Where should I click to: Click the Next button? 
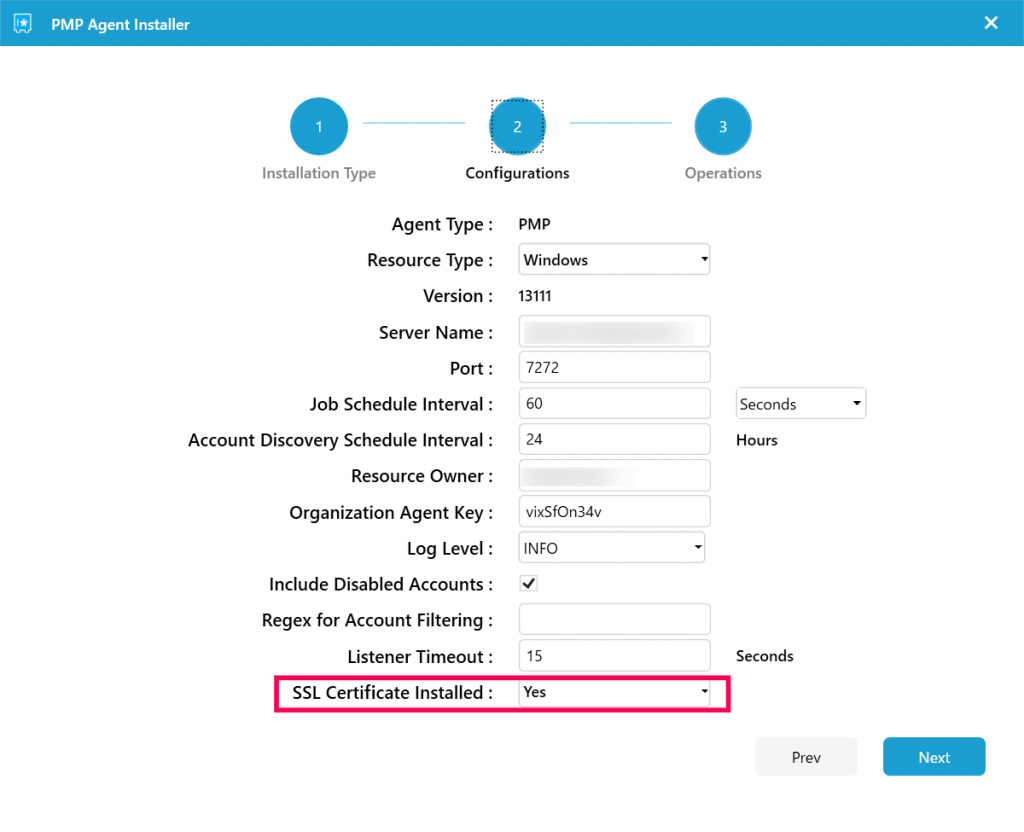tap(934, 757)
